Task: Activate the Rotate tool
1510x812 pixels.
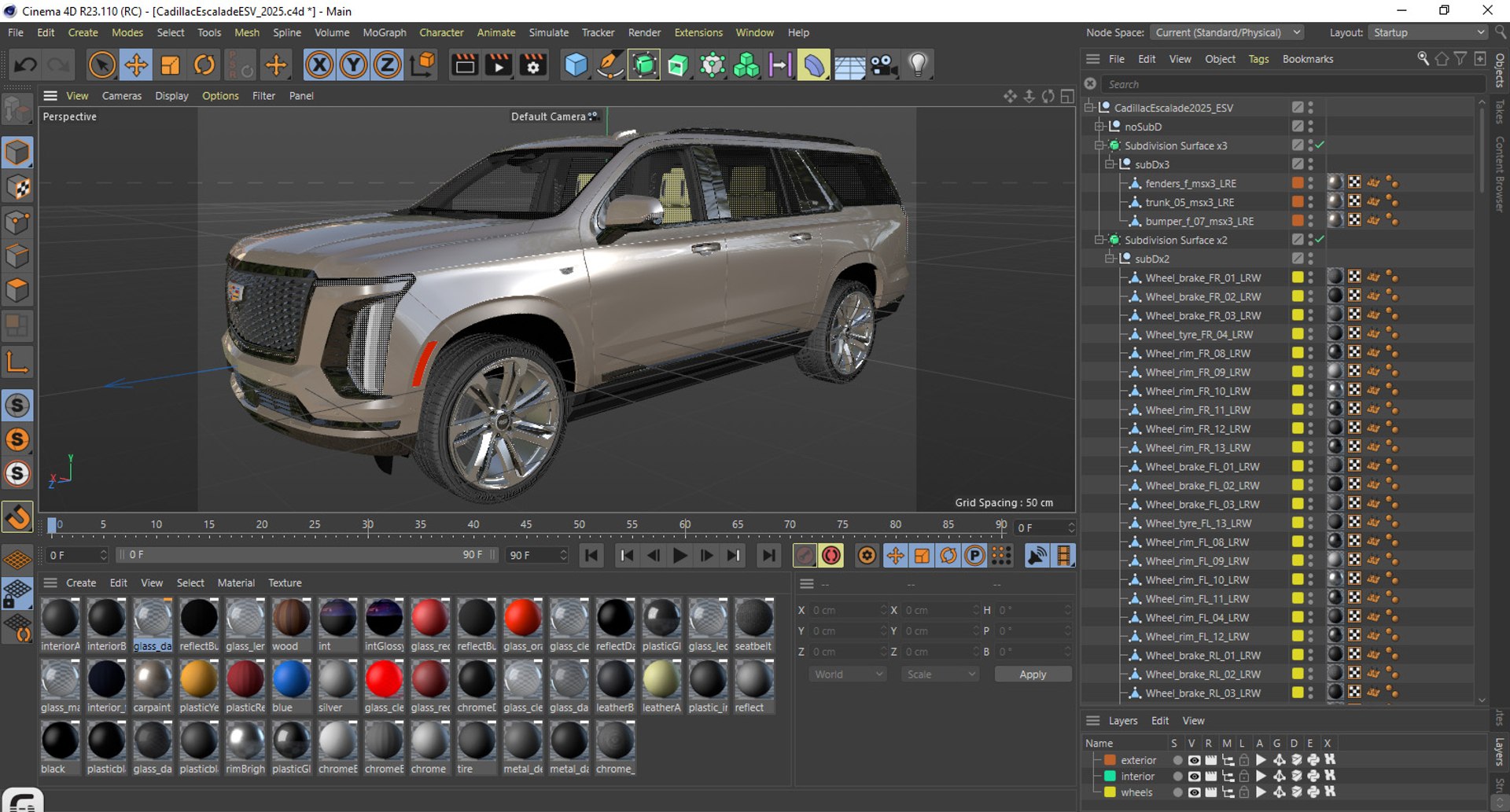Action: [204, 65]
